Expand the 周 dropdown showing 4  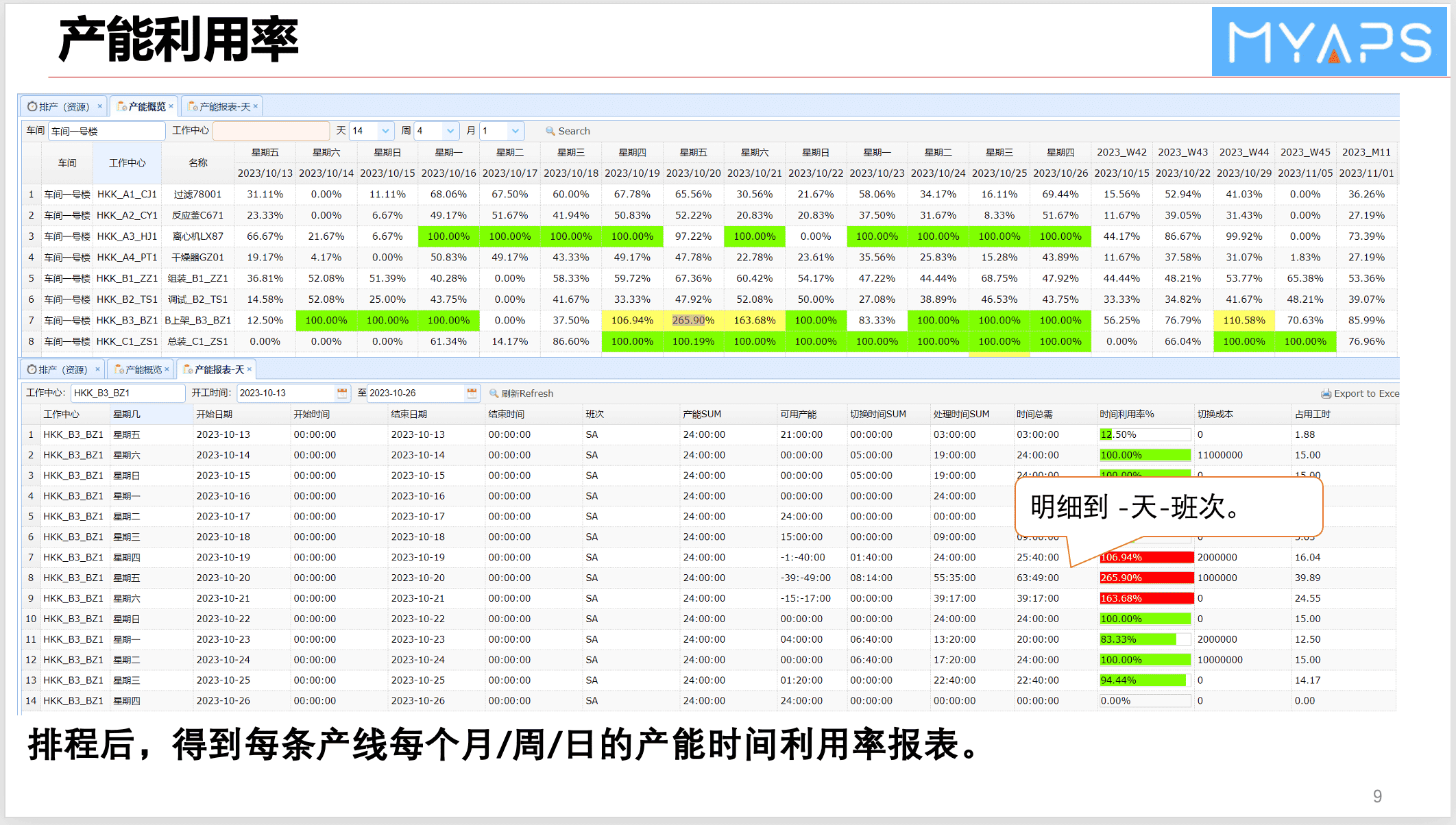coord(450,131)
